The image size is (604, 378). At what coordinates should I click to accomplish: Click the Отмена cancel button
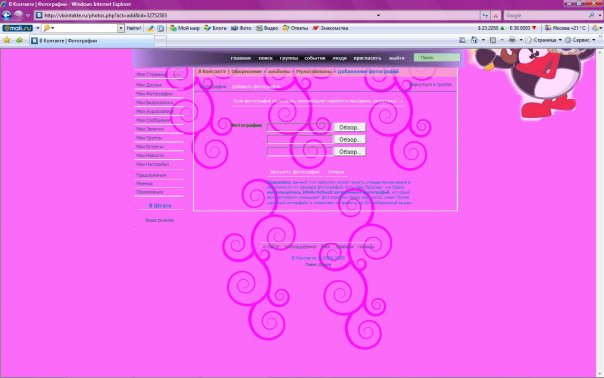[x=336, y=172]
